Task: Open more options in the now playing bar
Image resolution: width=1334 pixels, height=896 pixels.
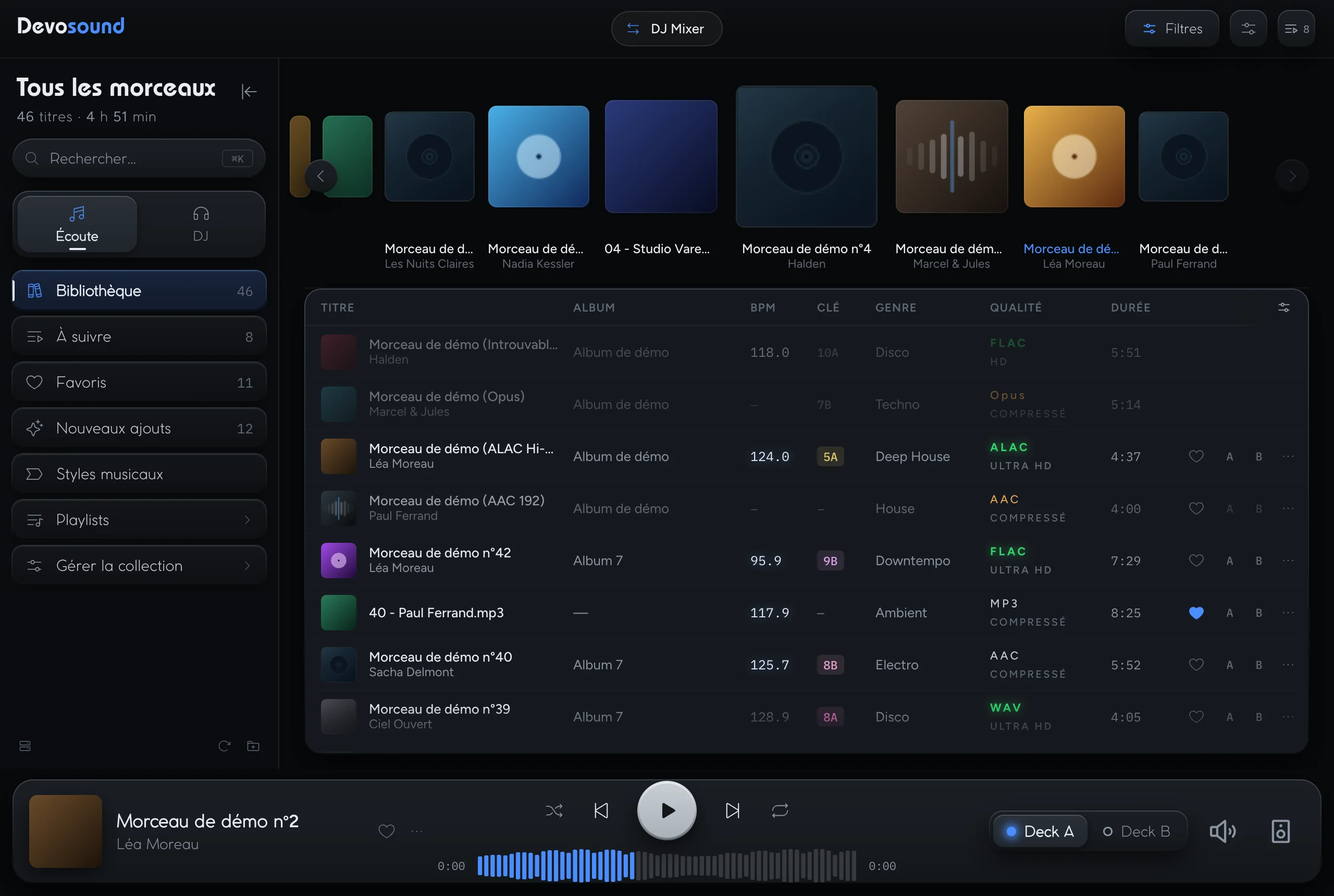Action: [x=417, y=831]
